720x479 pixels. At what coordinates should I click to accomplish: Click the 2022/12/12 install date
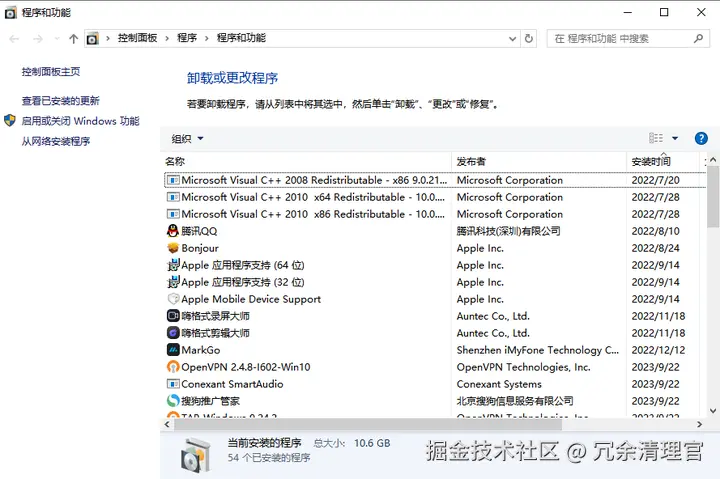[x=658, y=350]
